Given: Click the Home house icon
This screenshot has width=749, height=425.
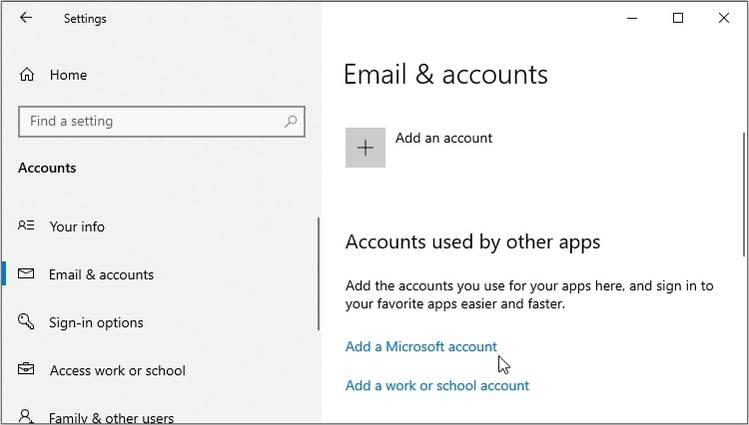Looking at the screenshot, I should tap(27, 75).
